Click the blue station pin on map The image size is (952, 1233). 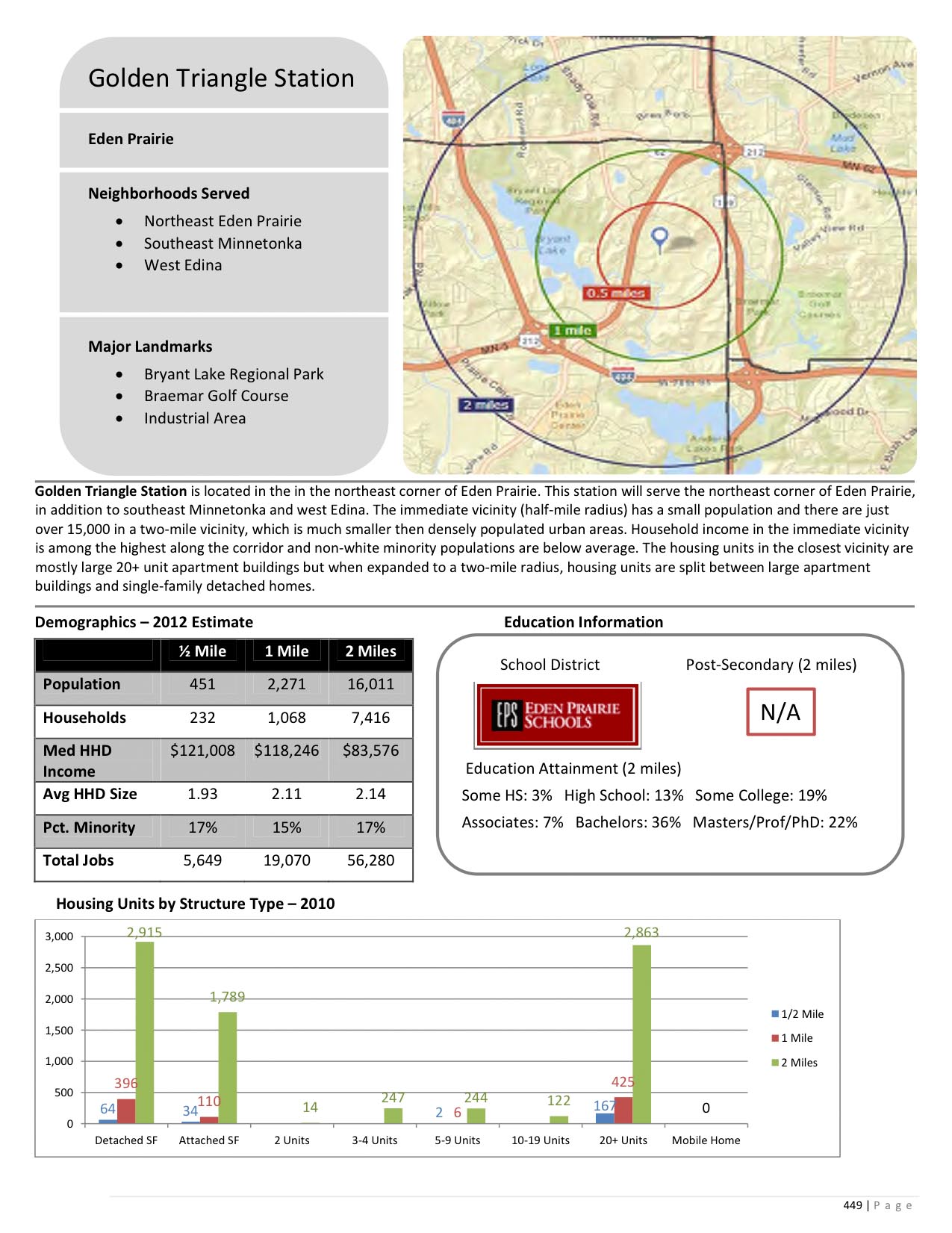pos(659,240)
